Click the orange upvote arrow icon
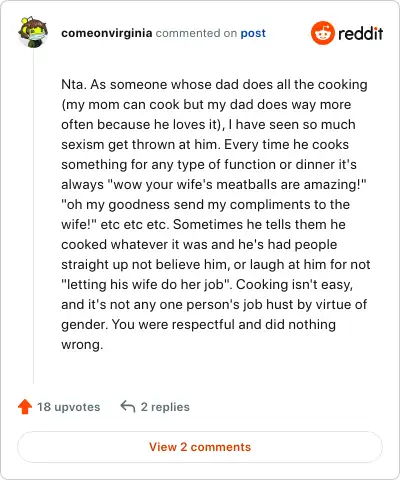This screenshot has width=400, height=480. (x=25, y=407)
